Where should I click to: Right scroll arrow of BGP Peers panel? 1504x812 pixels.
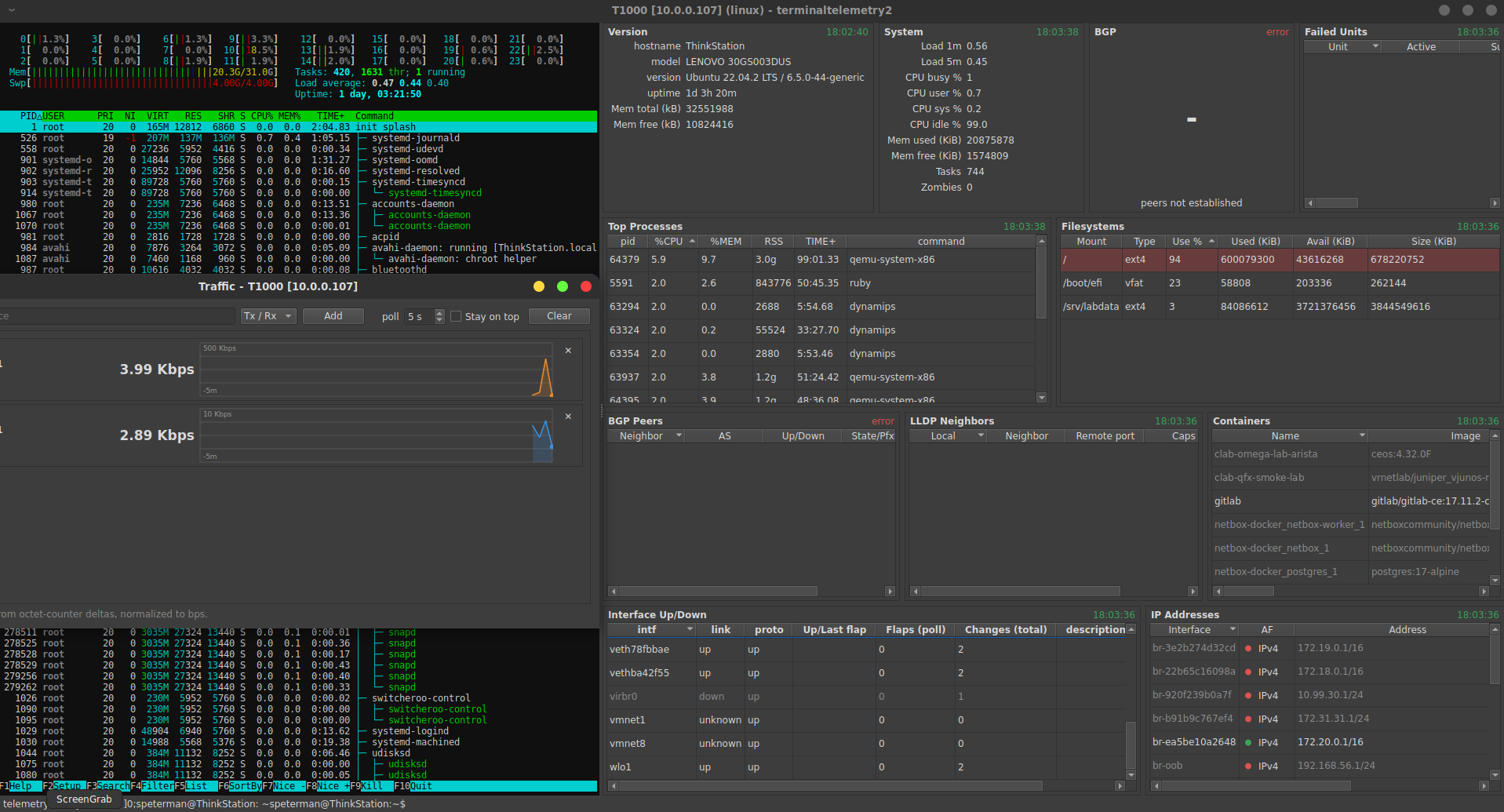(x=890, y=592)
